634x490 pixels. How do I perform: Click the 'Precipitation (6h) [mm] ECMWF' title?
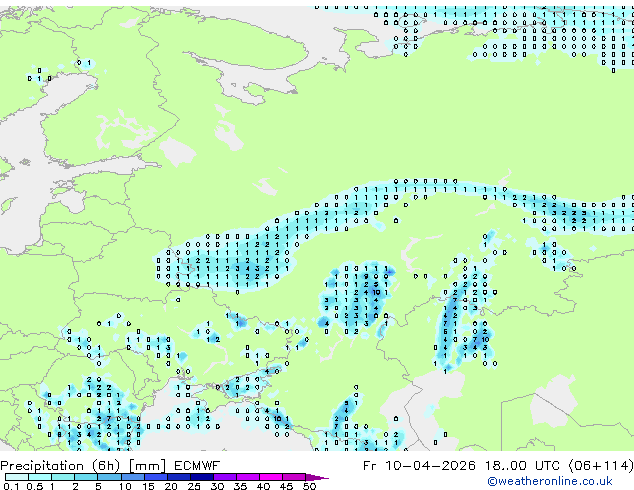click(x=110, y=466)
